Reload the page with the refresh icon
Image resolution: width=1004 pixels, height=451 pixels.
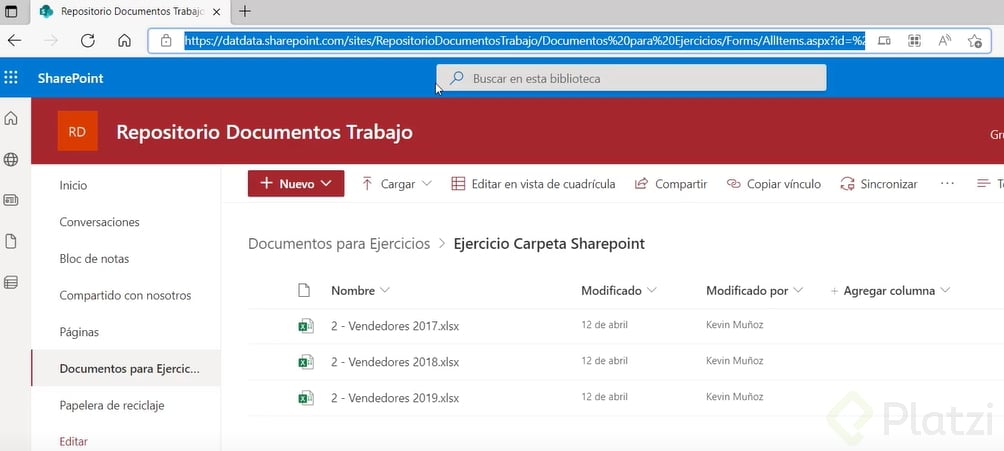[x=88, y=40]
